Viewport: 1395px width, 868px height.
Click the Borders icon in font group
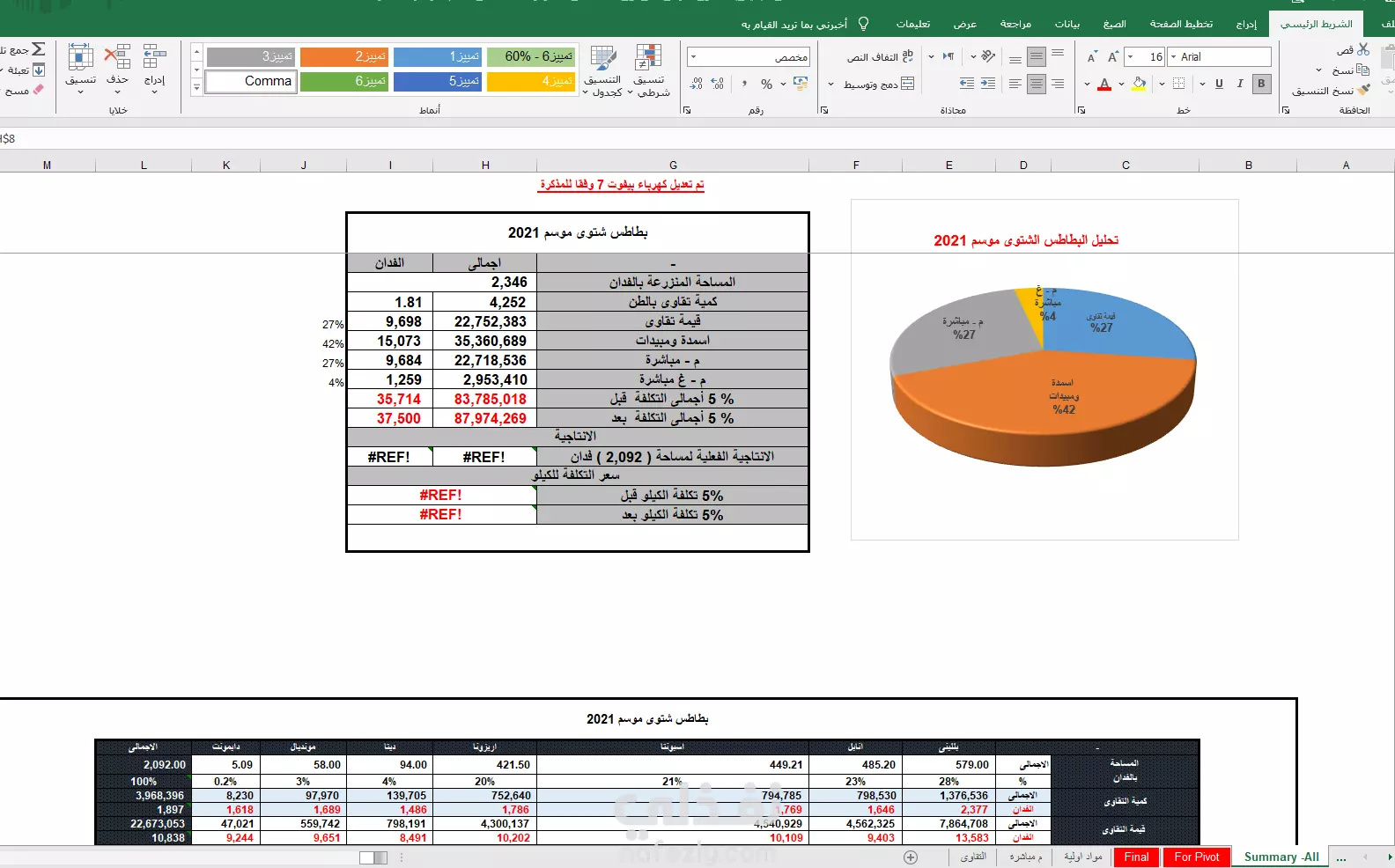[1178, 84]
